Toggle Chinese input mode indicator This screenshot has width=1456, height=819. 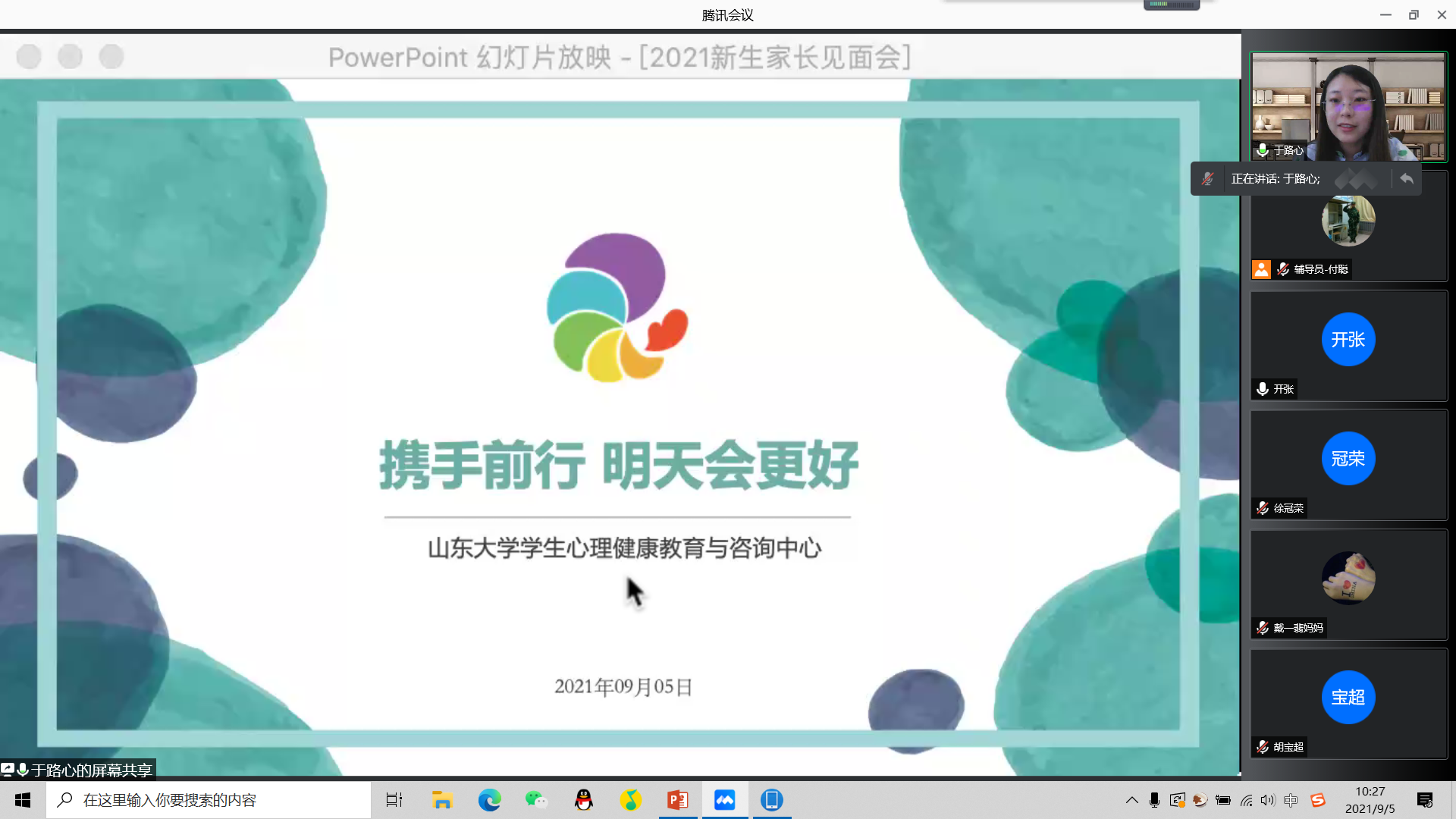click(x=1291, y=800)
